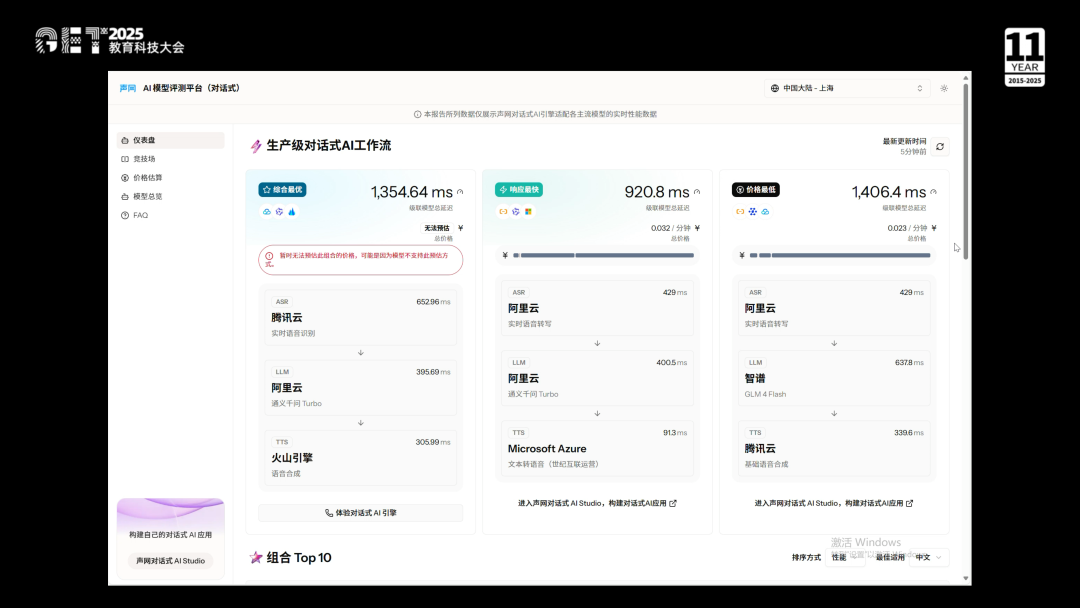
Task: Click 声网对话式 AI Studio sidebar button
Action: click(x=170, y=560)
